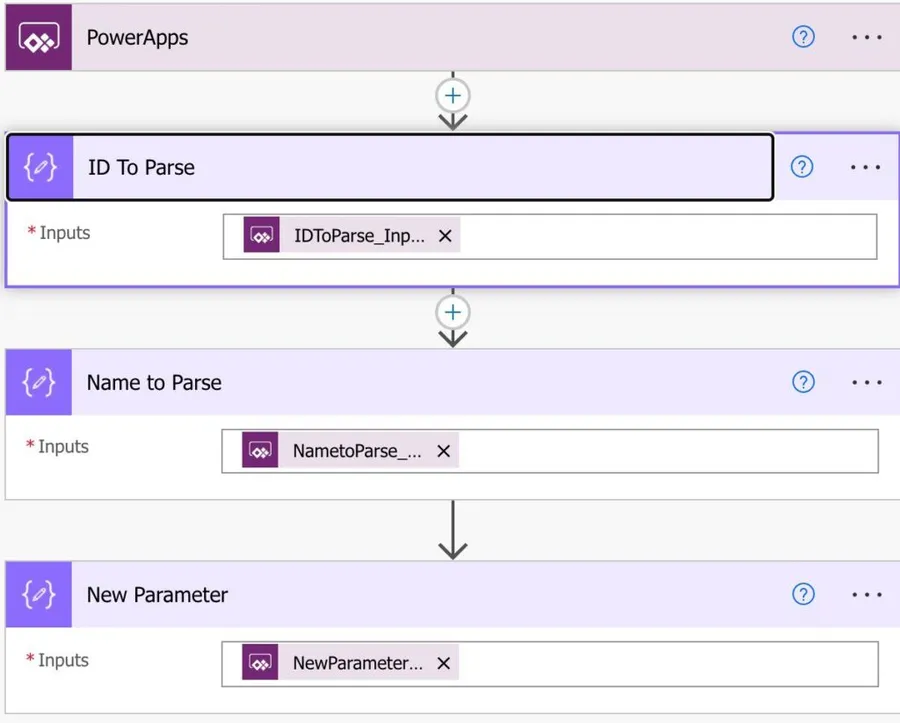Click the Name to Parse compose icon
This screenshot has height=723, width=900.
point(39,382)
